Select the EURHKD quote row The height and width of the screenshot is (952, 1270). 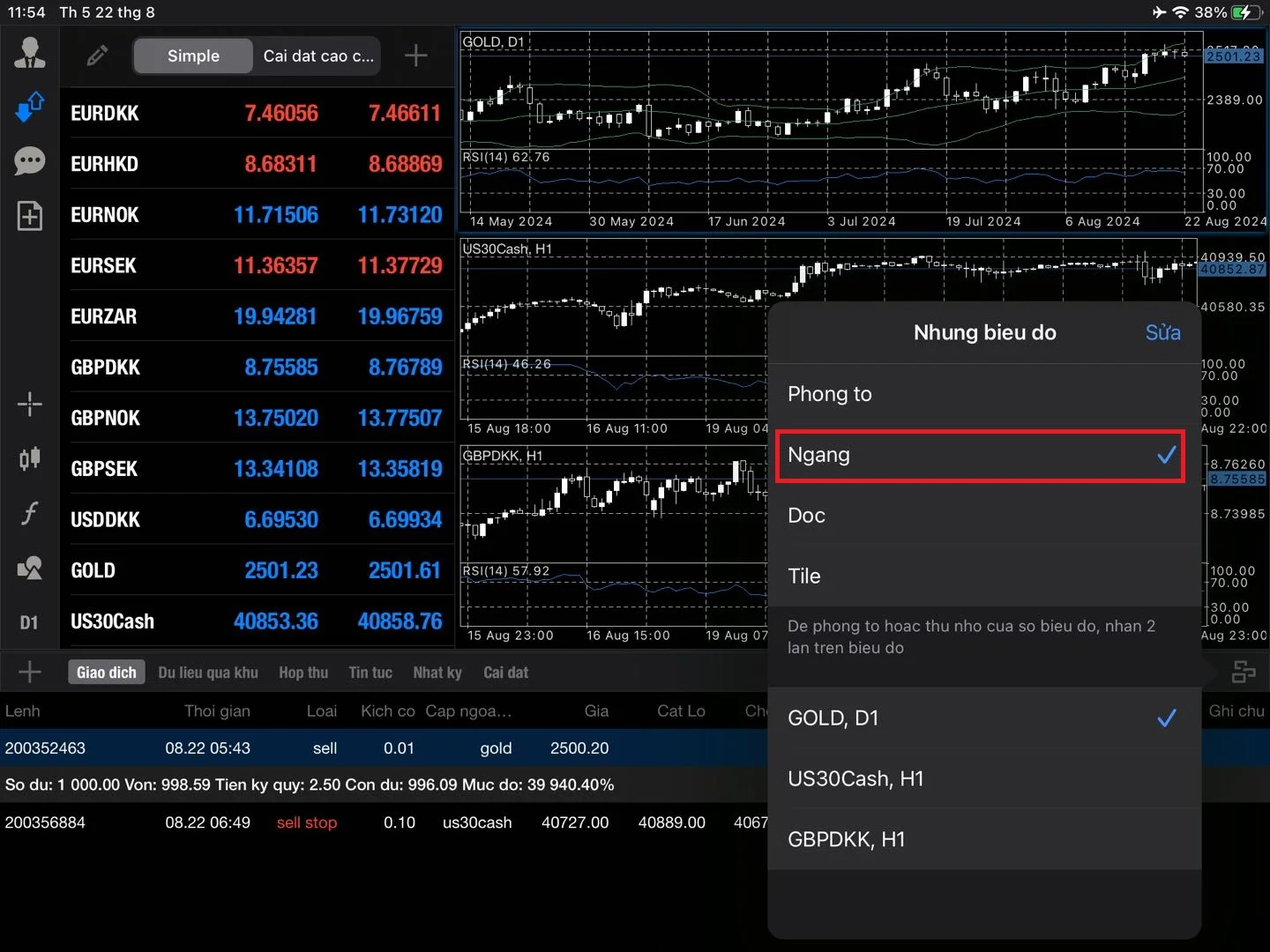tap(257, 164)
